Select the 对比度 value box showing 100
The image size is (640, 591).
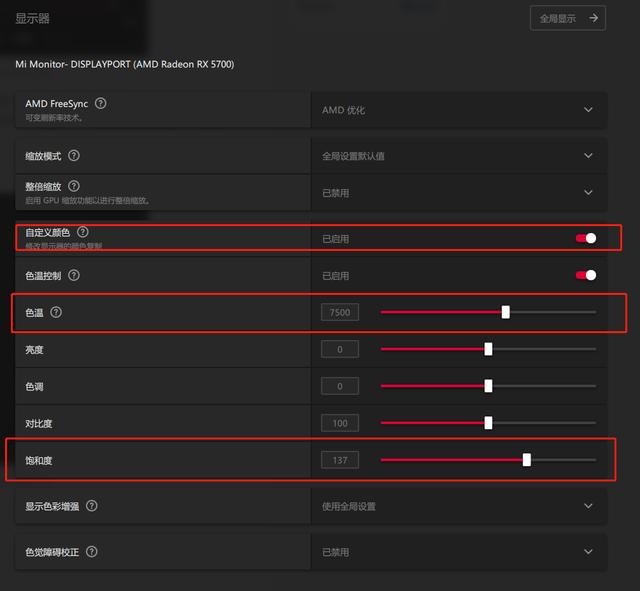340,423
